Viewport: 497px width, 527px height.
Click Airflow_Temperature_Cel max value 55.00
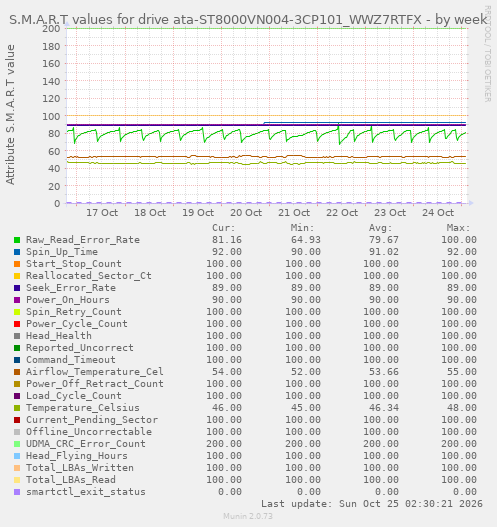point(462,372)
